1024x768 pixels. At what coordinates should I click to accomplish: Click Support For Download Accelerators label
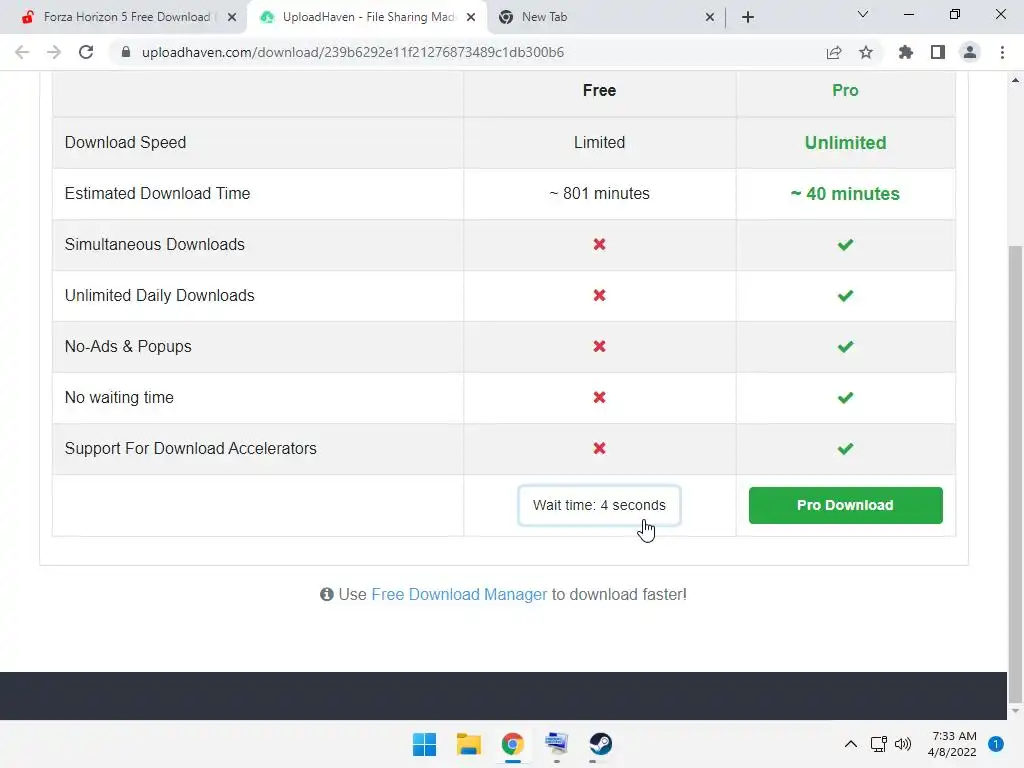(x=191, y=448)
